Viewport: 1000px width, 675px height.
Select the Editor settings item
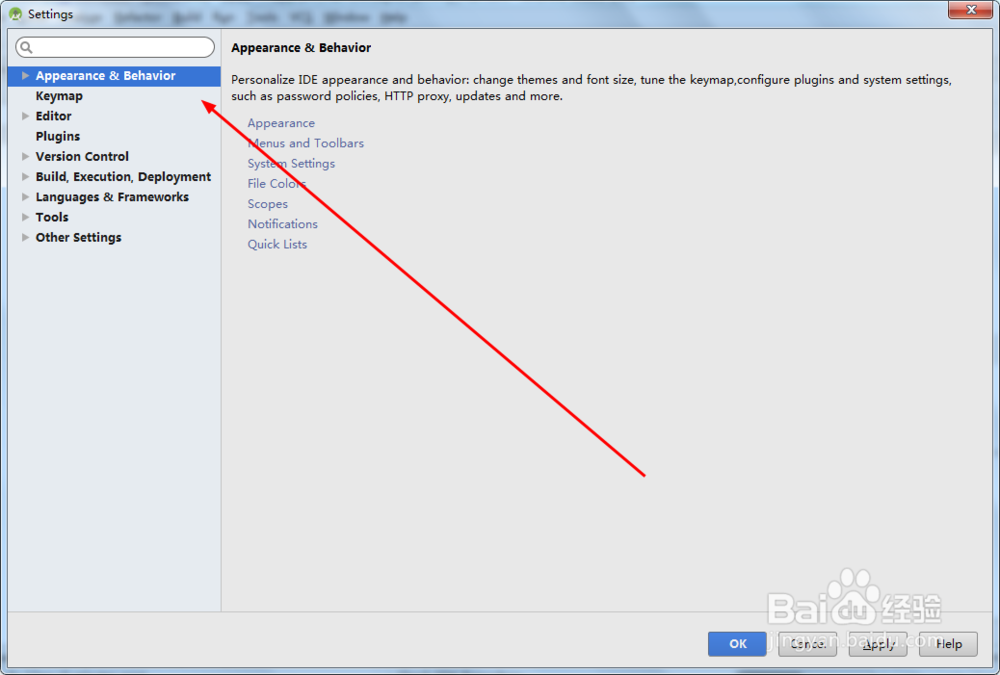tap(54, 116)
